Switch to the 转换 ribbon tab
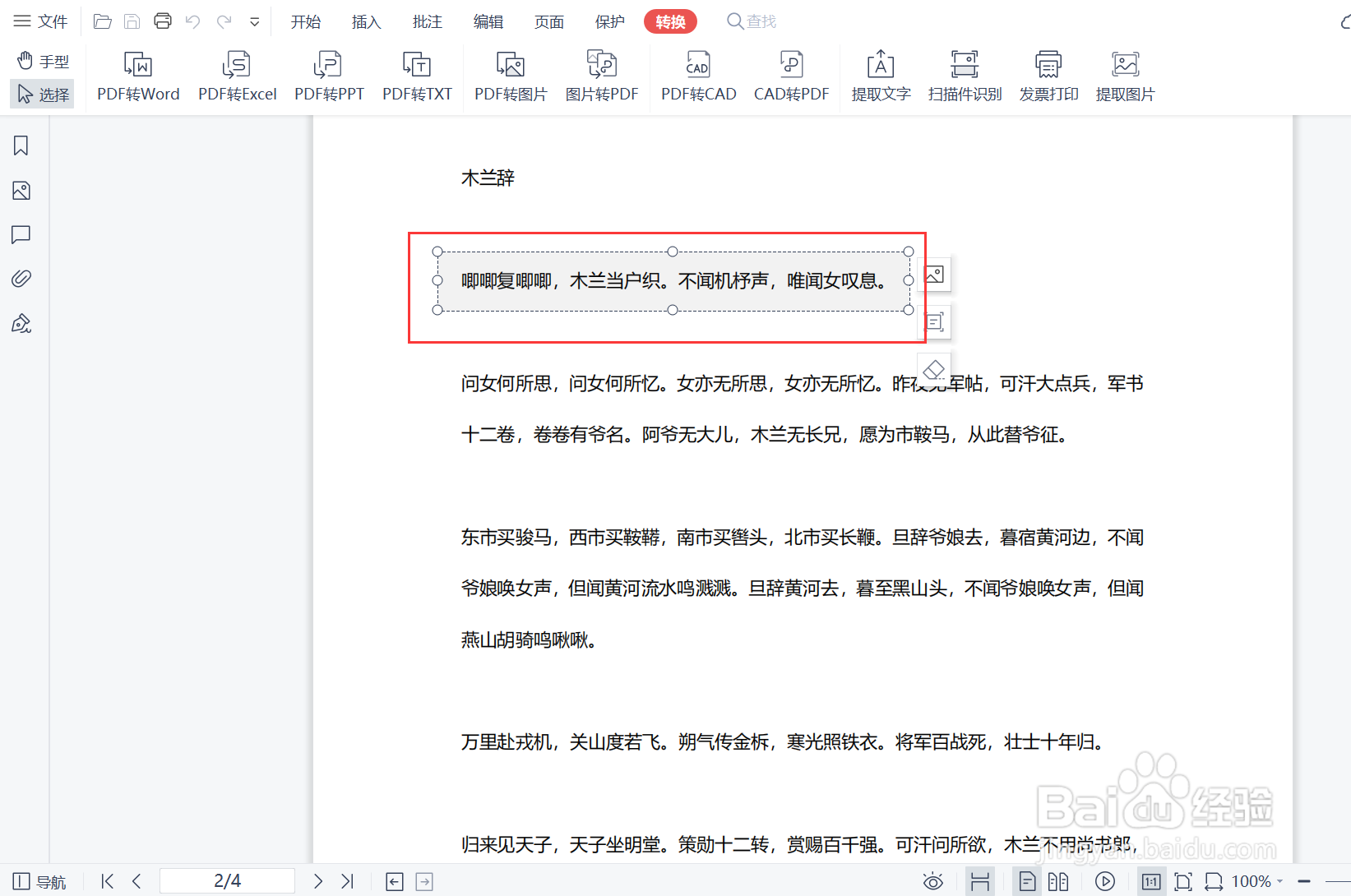Viewport: 1351px width, 896px height. tap(670, 21)
